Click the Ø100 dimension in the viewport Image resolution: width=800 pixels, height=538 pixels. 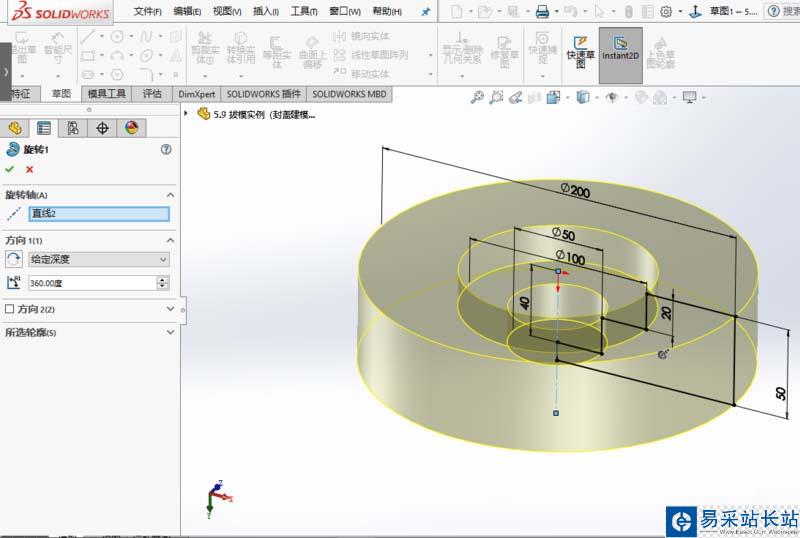pos(570,257)
